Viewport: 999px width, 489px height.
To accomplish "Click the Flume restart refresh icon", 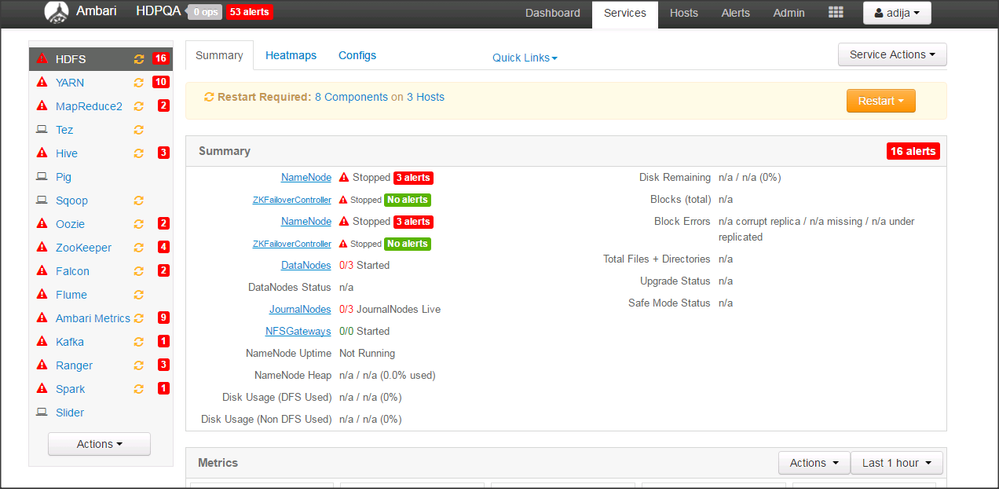I will click(138, 295).
